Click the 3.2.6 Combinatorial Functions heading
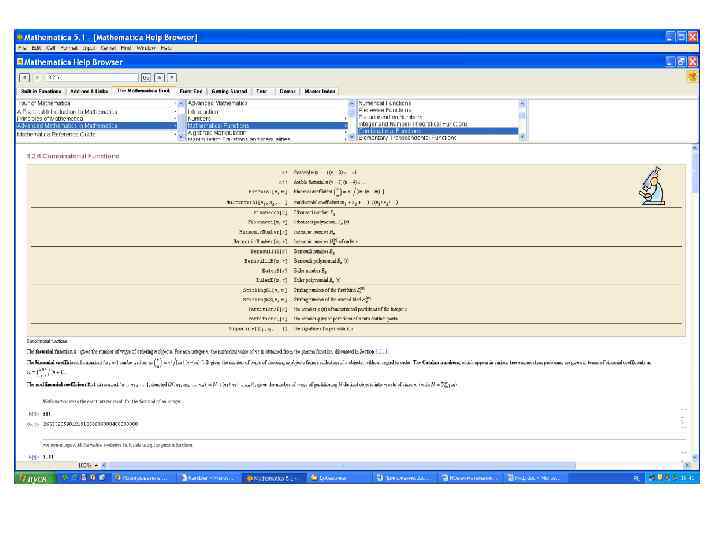 [73, 156]
